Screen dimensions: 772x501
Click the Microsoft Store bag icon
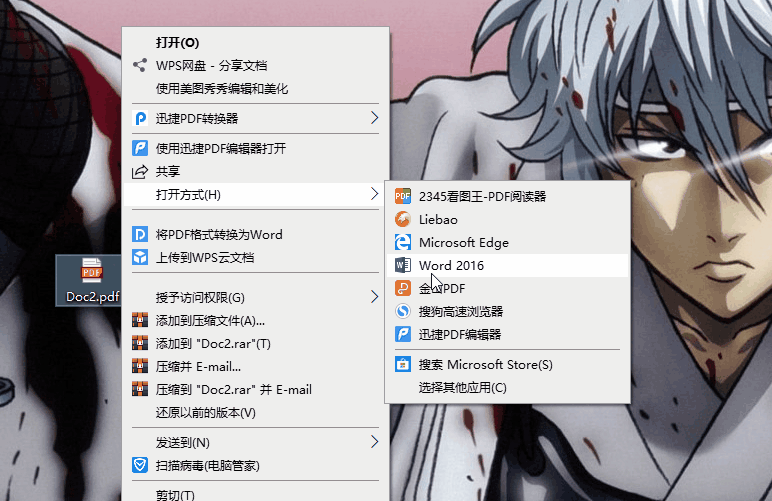403,364
